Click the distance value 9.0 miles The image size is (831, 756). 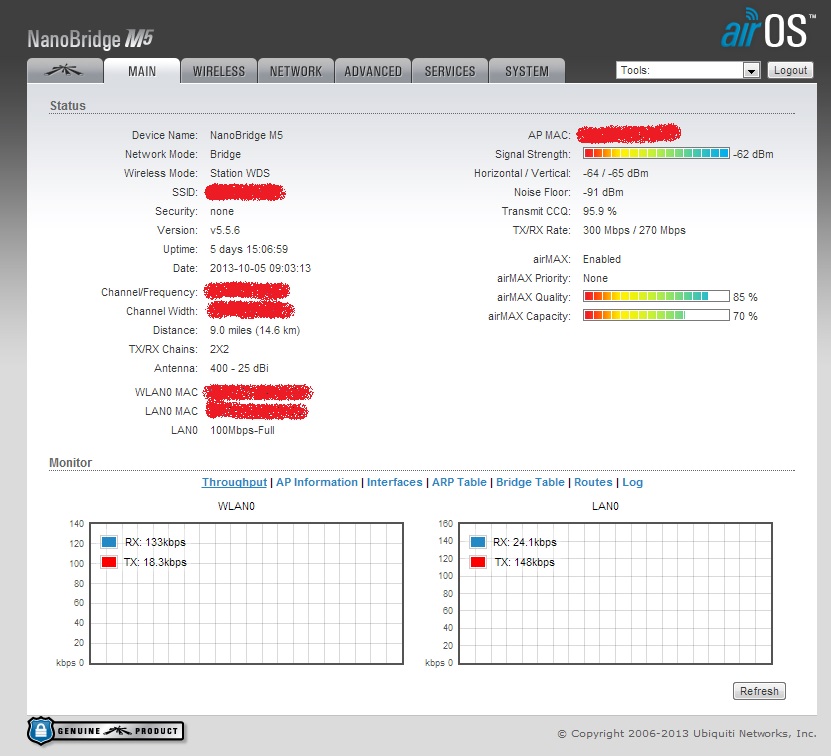click(x=255, y=330)
